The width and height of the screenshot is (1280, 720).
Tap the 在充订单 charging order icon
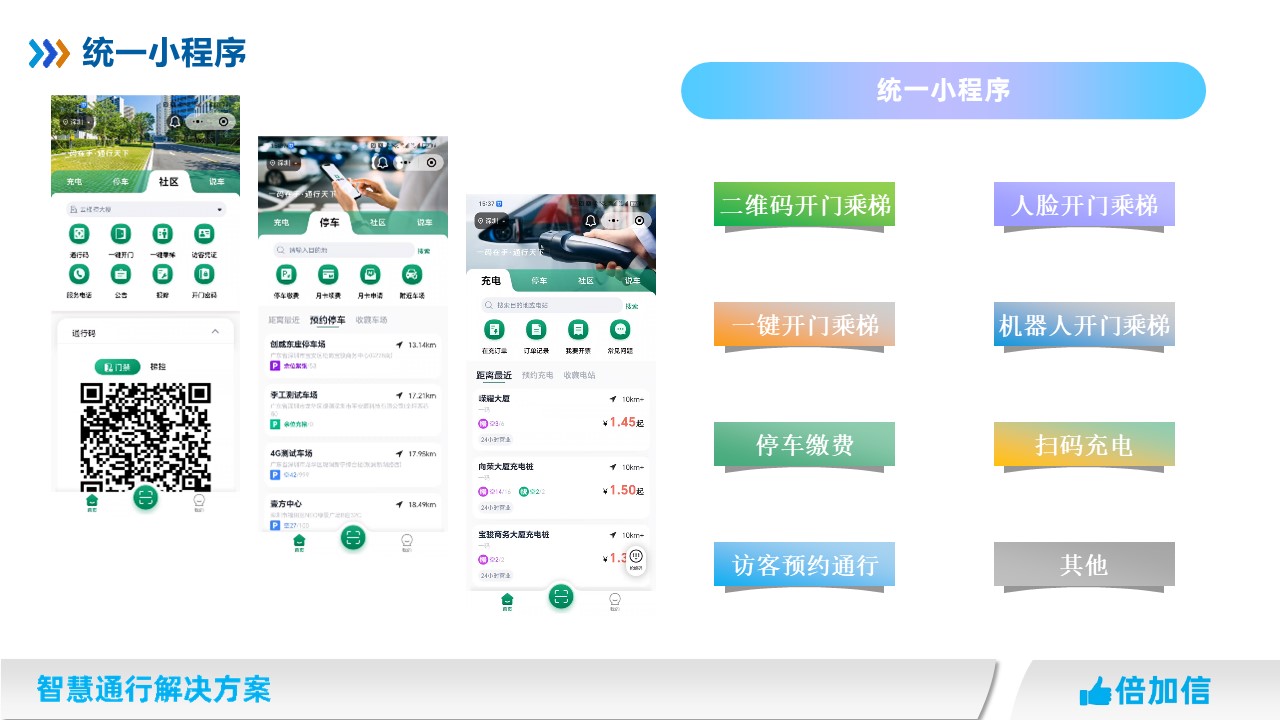pos(494,330)
